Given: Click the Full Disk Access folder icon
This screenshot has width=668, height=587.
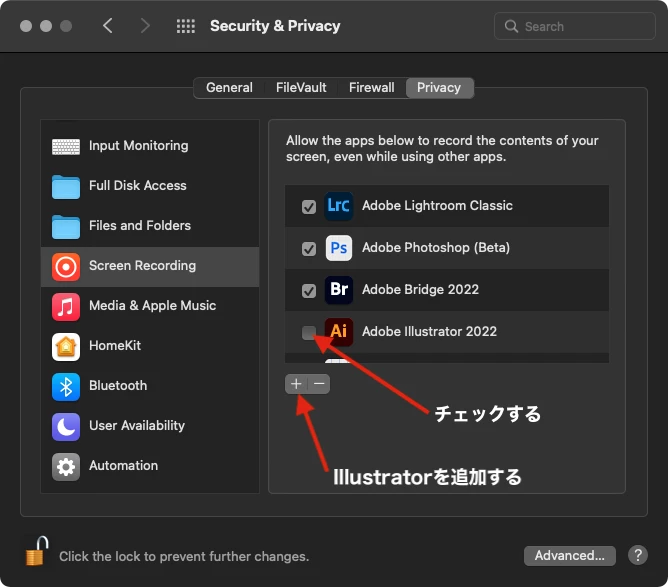Looking at the screenshot, I should coord(66,187).
